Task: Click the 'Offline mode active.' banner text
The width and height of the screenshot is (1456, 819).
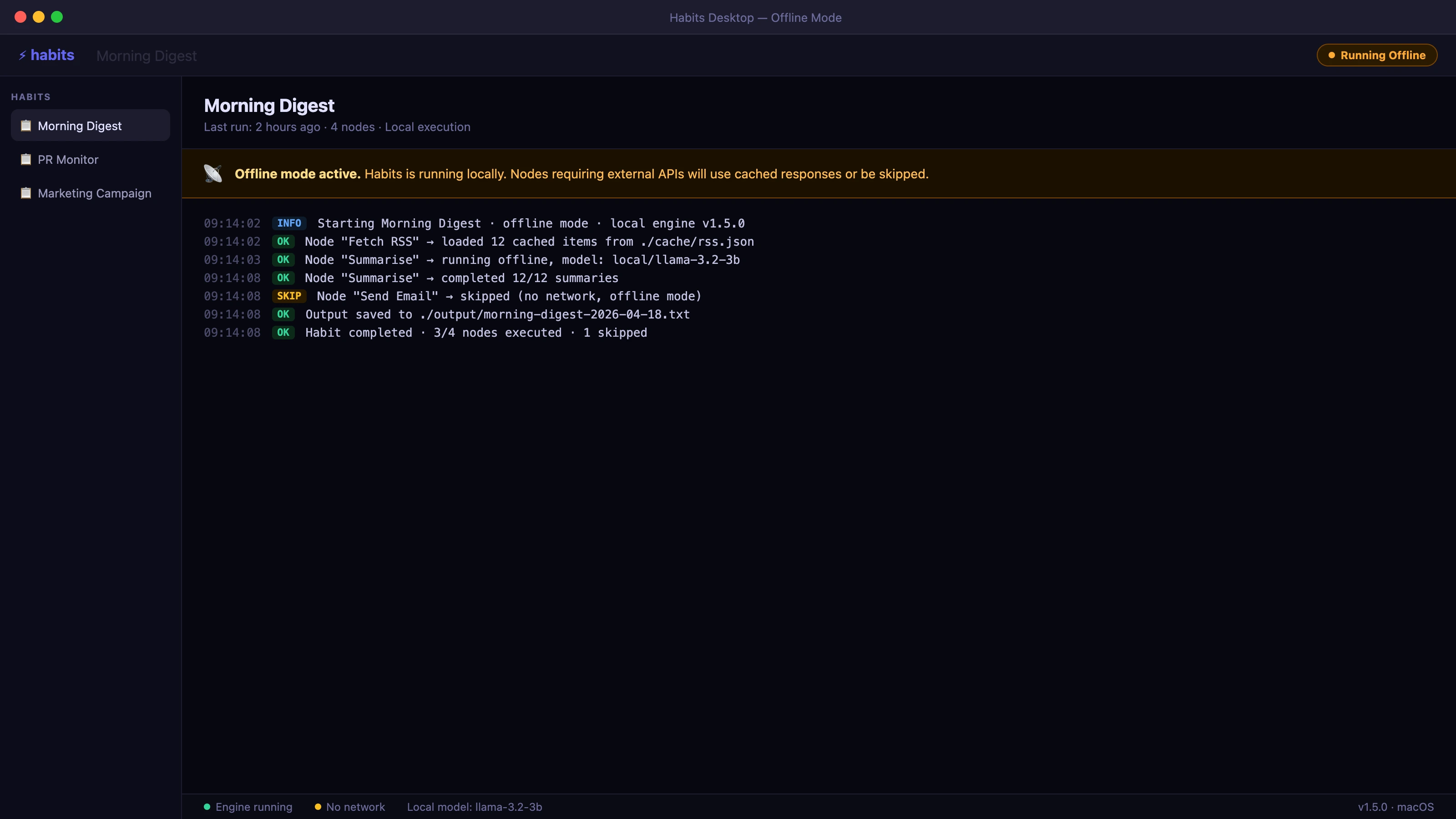Action: pos(297,174)
